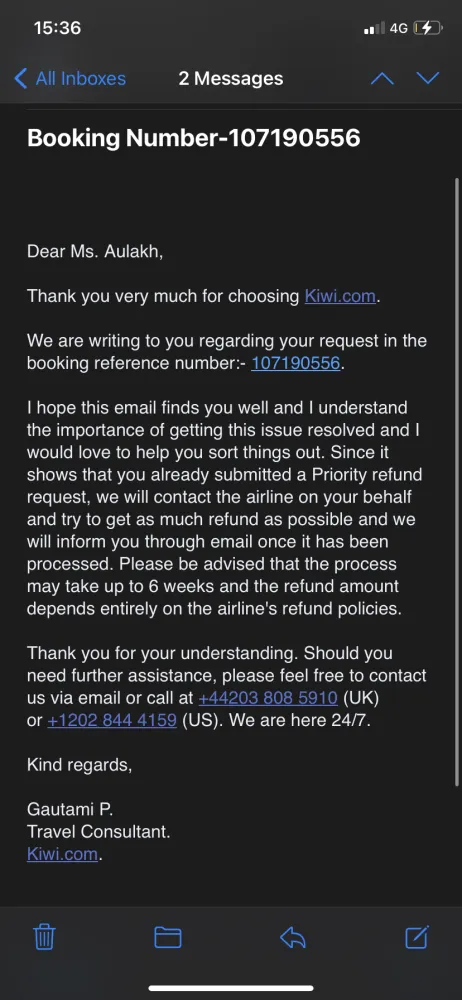This screenshot has height=1000, width=462.
Task: Tap the battery charging icon in the status bar
Action: click(x=427, y=28)
